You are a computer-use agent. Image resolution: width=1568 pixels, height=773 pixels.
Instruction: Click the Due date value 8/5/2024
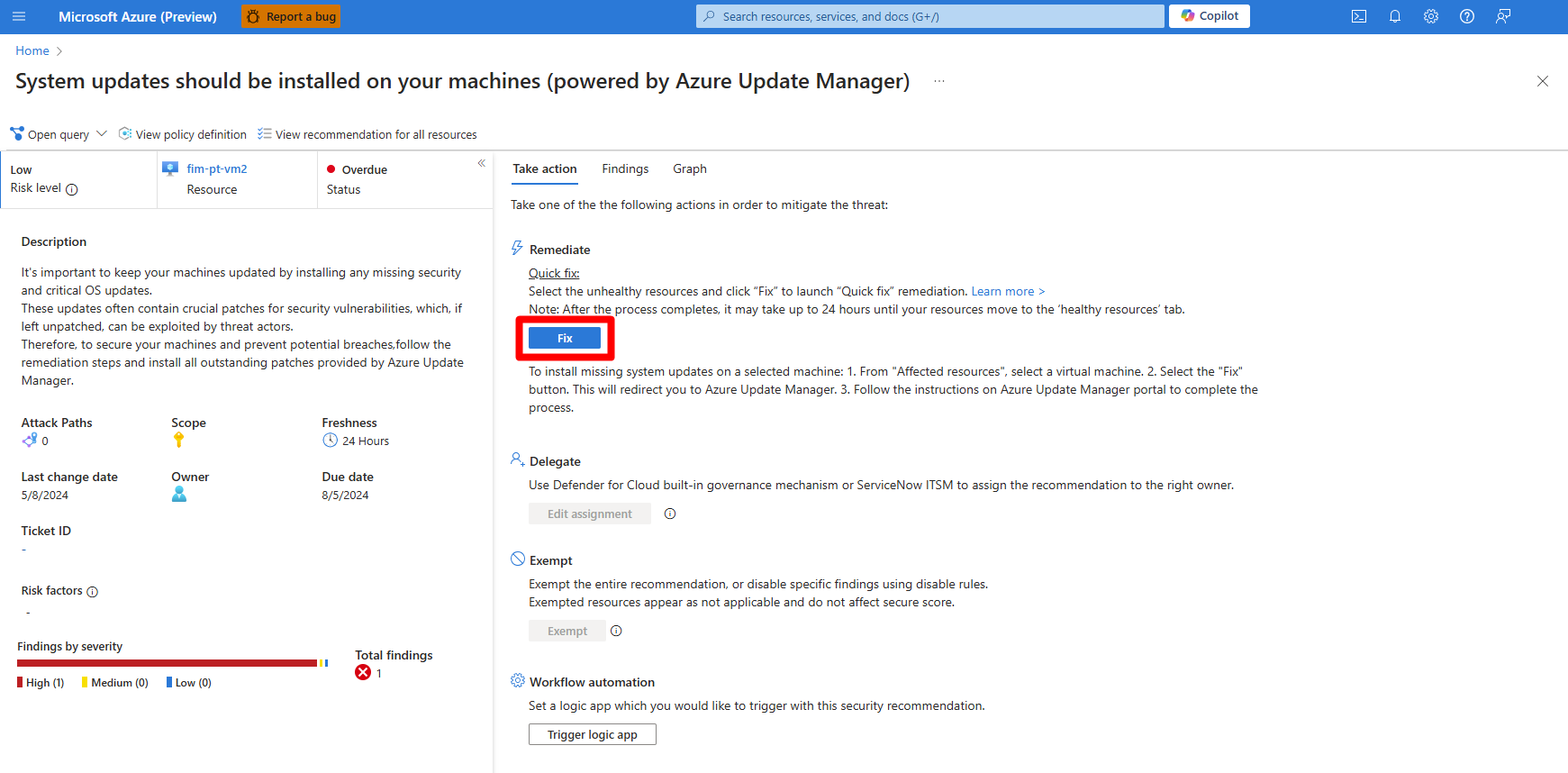point(345,495)
